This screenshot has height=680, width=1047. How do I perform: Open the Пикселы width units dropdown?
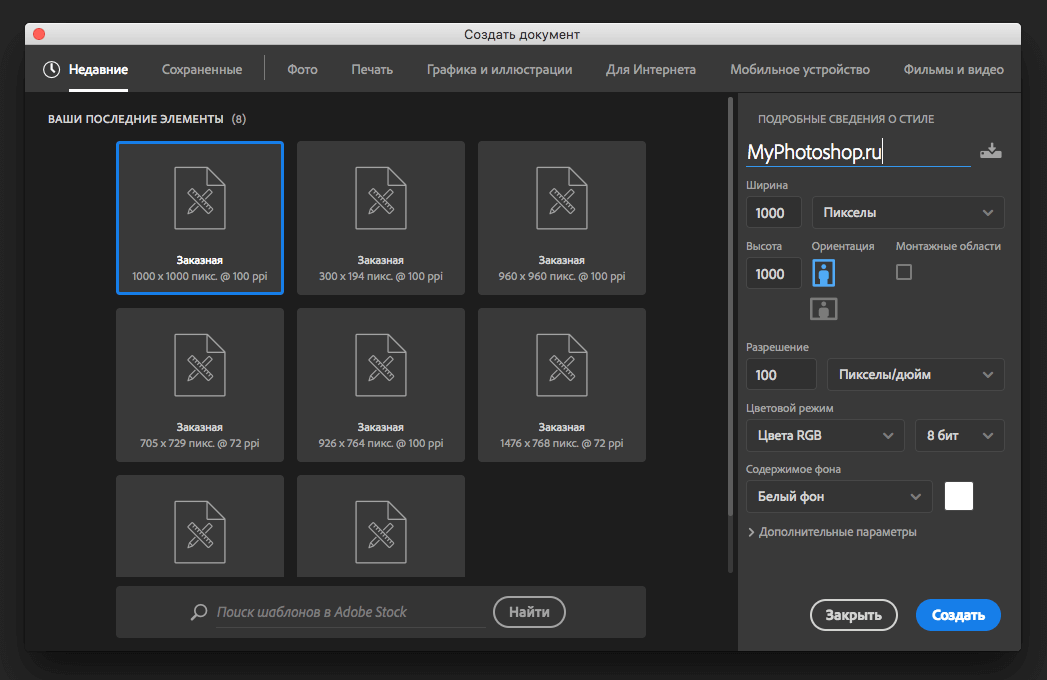click(908, 213)
